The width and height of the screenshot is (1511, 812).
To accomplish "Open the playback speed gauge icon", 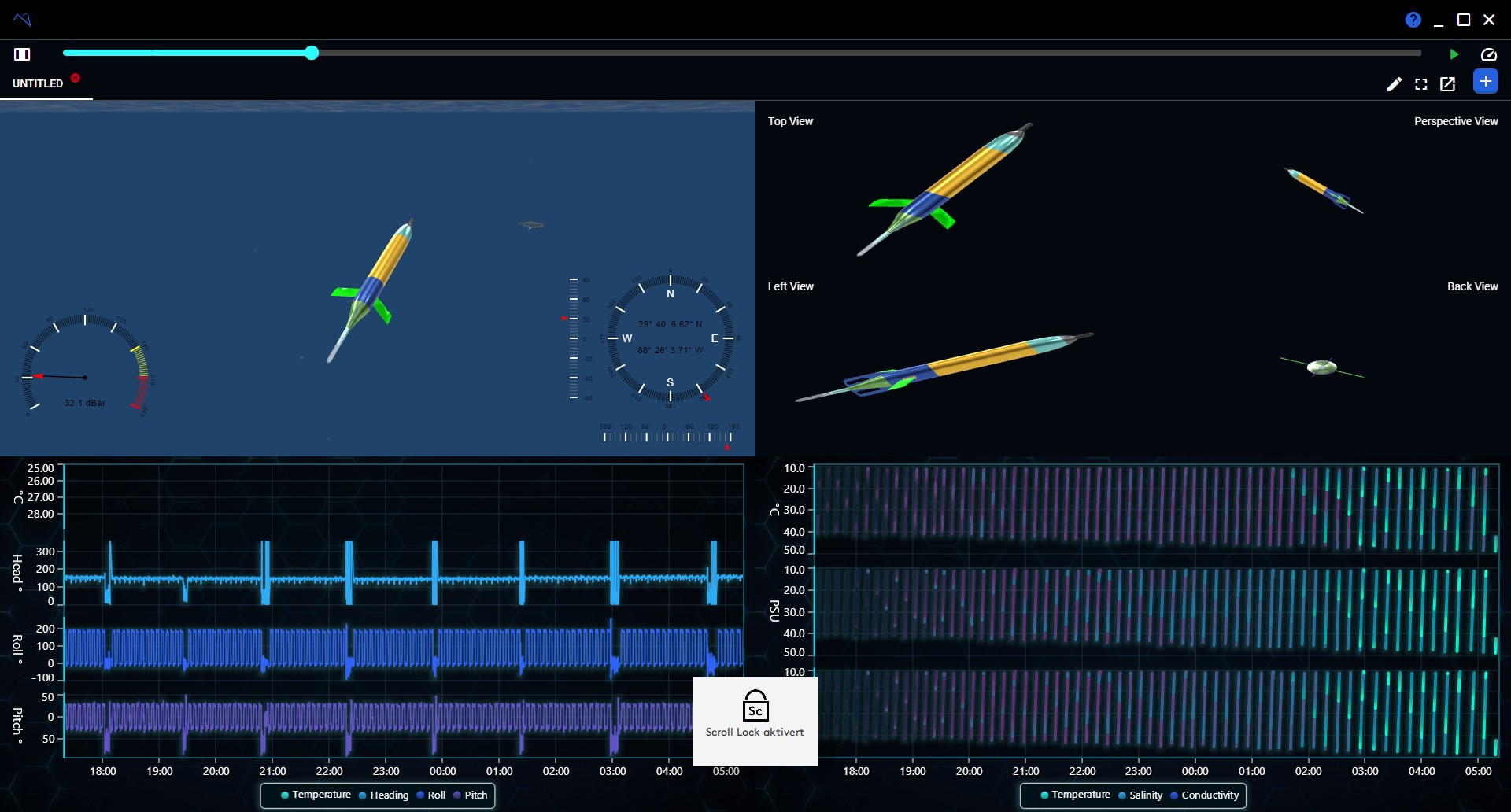I will point(1488,54).
